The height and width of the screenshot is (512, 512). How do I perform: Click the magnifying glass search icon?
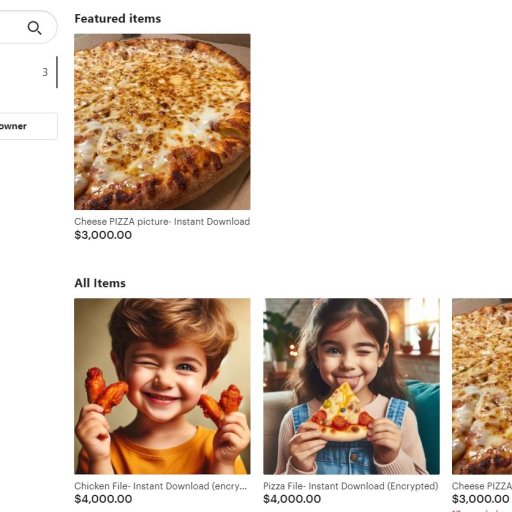tap(34, 28)
